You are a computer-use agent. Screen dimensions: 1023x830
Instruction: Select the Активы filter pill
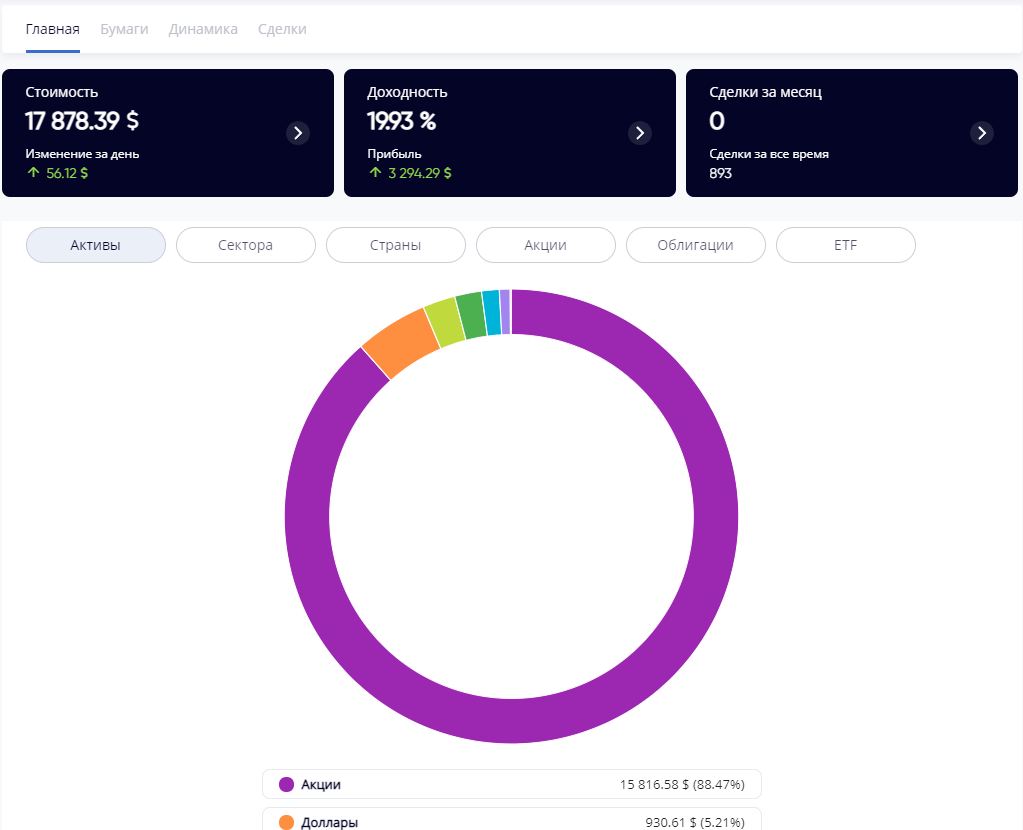tap(96, 245)
